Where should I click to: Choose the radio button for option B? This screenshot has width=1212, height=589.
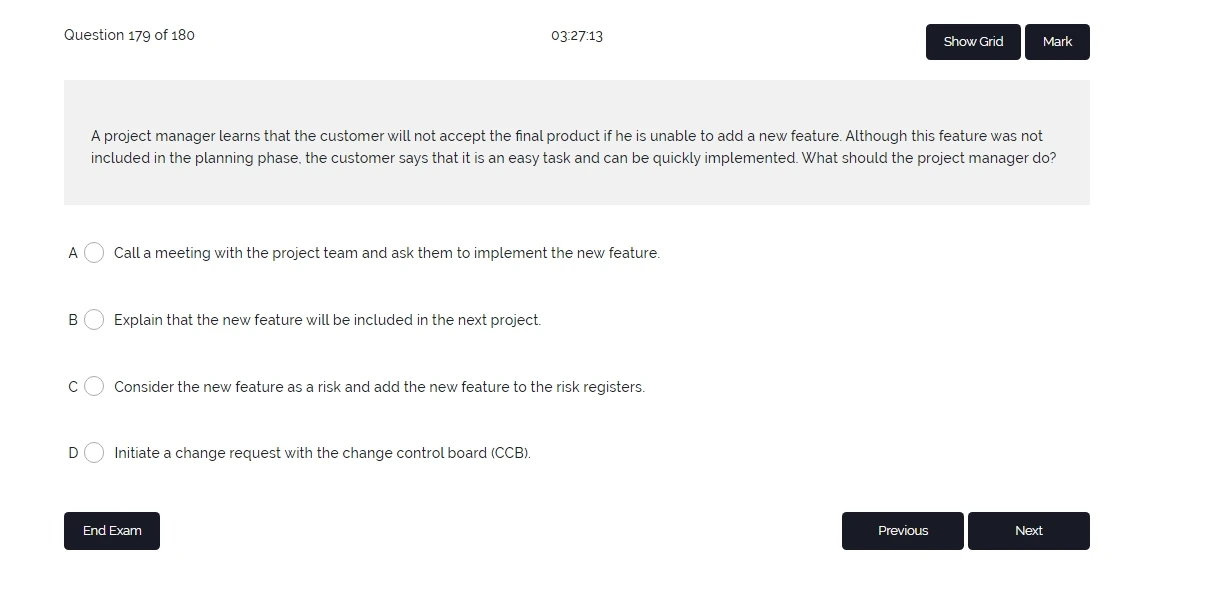coord(94,320)
